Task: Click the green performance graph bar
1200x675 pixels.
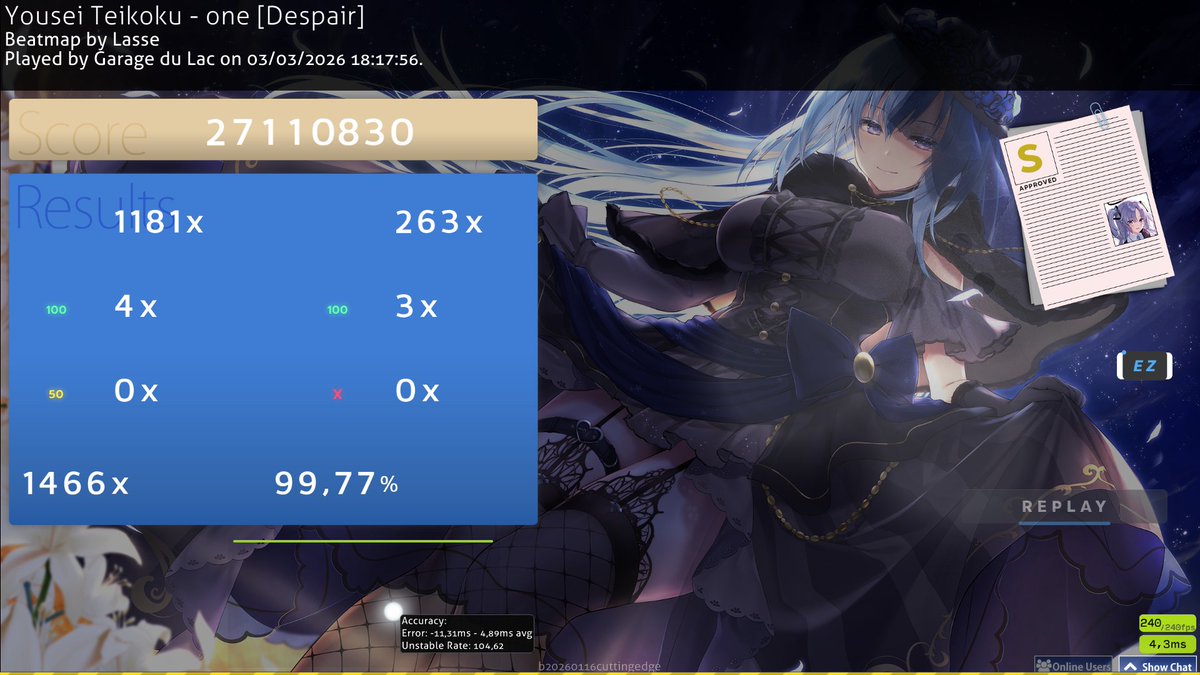Action: point(363,541)
